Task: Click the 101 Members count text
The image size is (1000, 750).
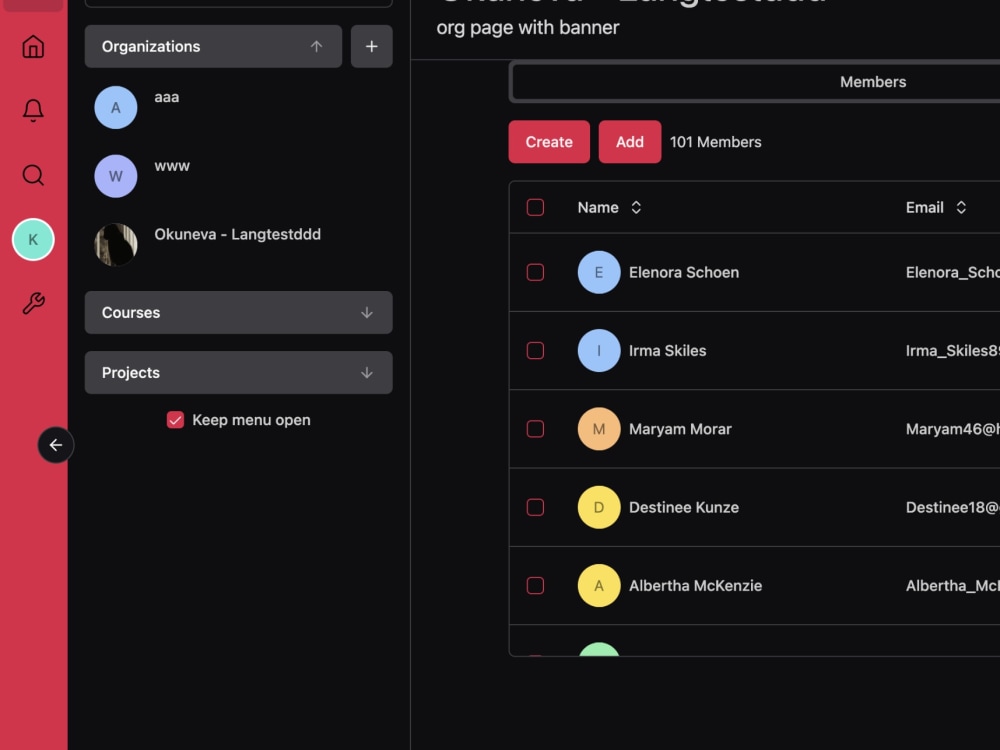Action: 716,142
